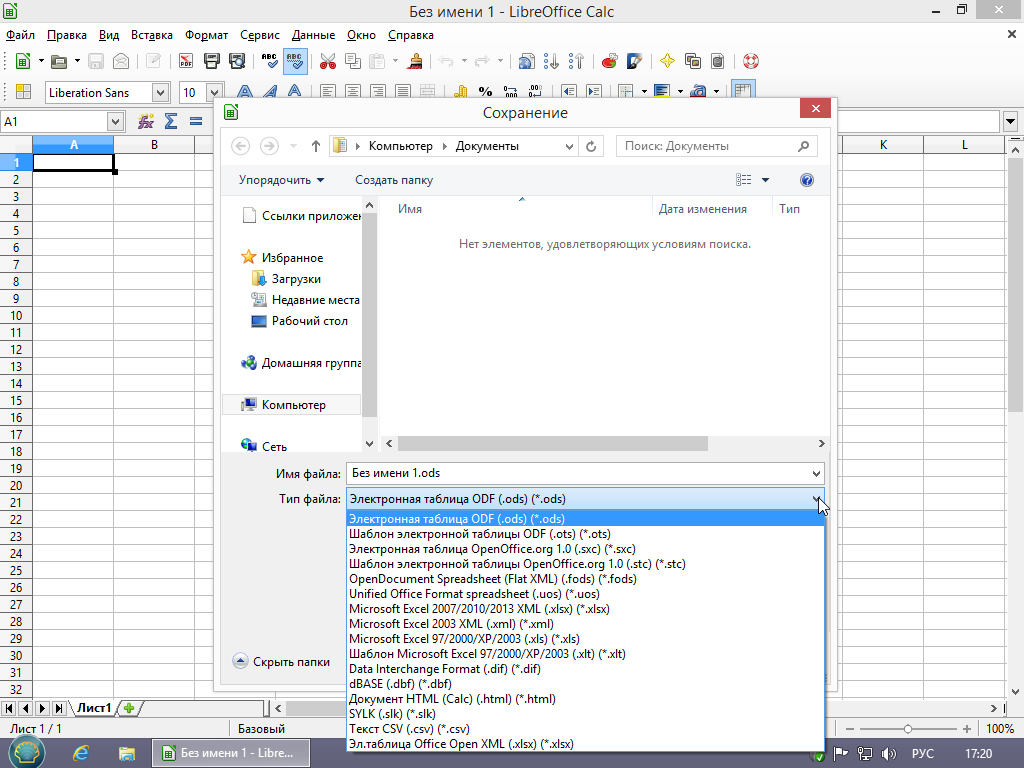Open the font size dropdown arrow
Screen dimensions: 1024x768
coord(214,93)
